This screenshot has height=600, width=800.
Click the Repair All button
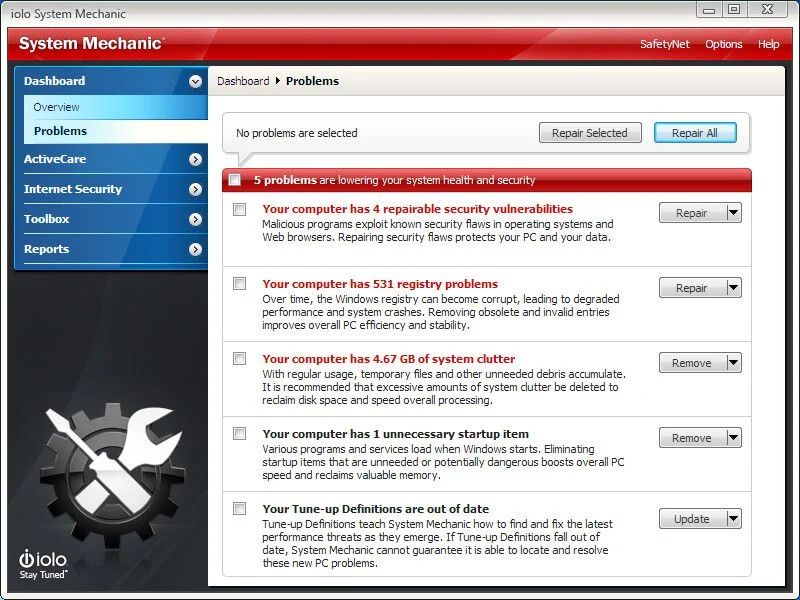click(695, 132)
